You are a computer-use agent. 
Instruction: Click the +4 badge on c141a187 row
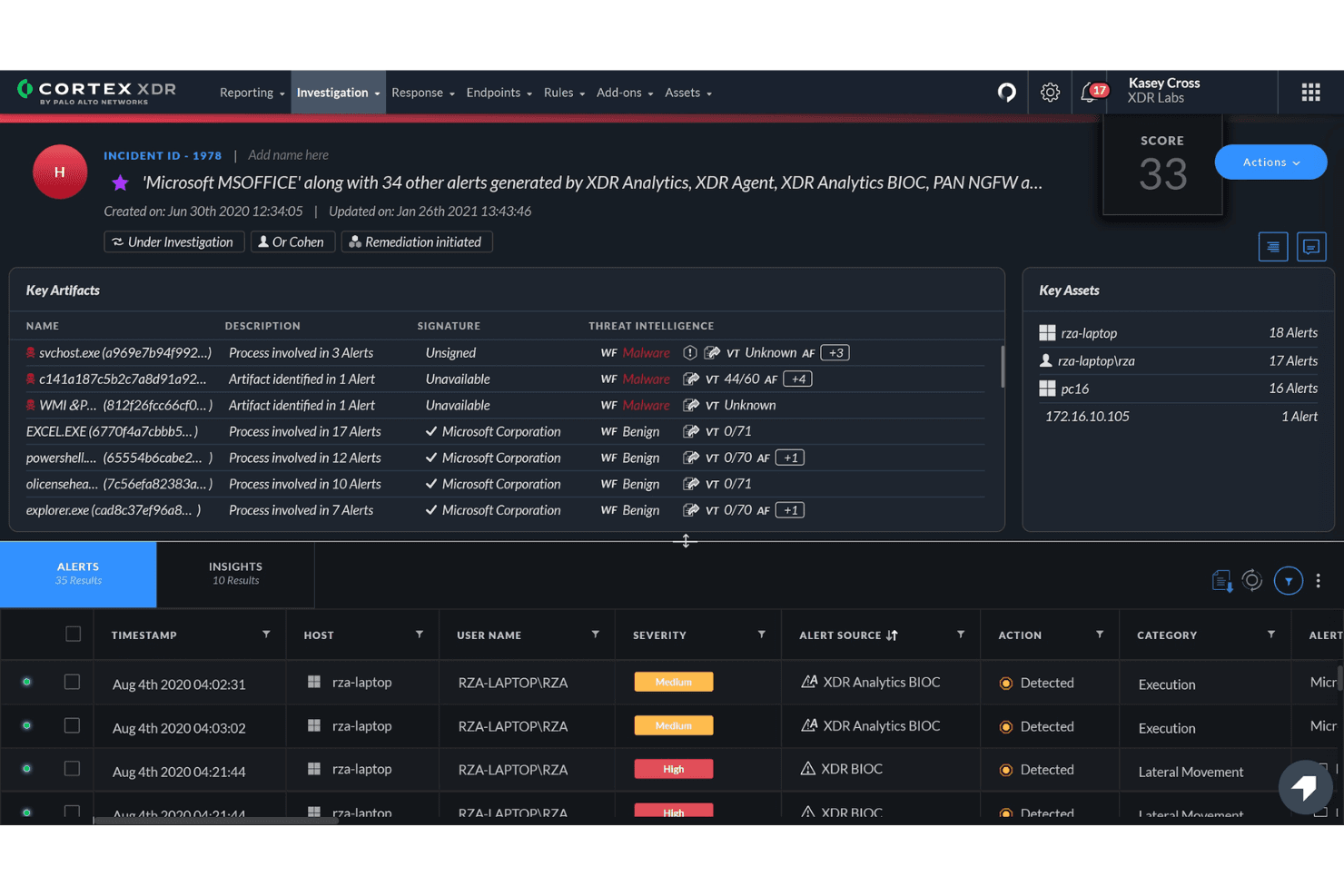tap(797, 379)
